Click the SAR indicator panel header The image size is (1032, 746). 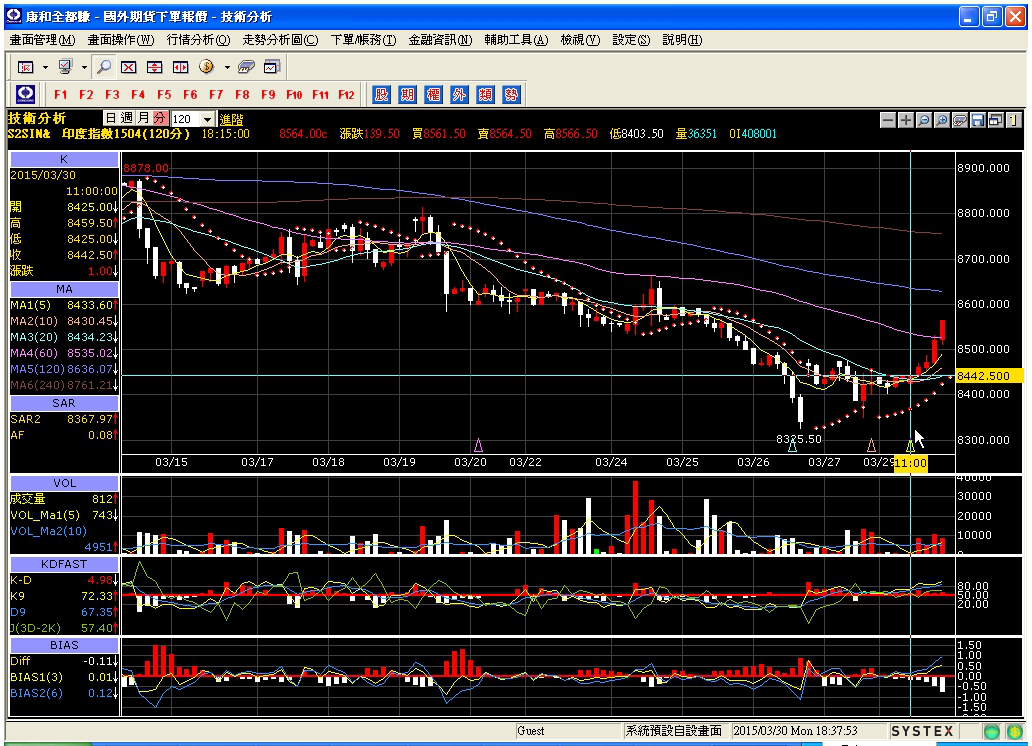point(64,403)
